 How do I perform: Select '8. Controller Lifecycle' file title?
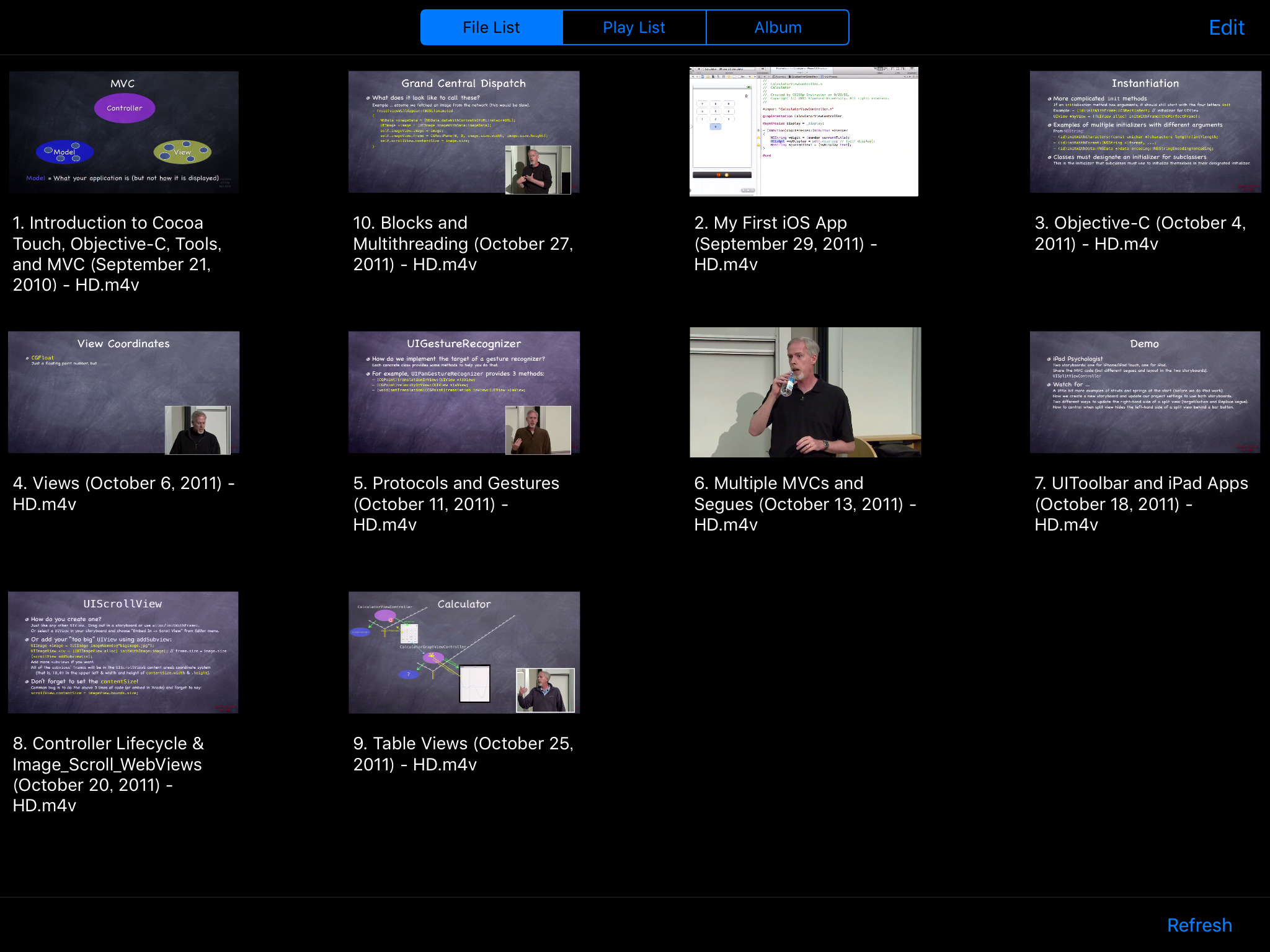point(109,773)
